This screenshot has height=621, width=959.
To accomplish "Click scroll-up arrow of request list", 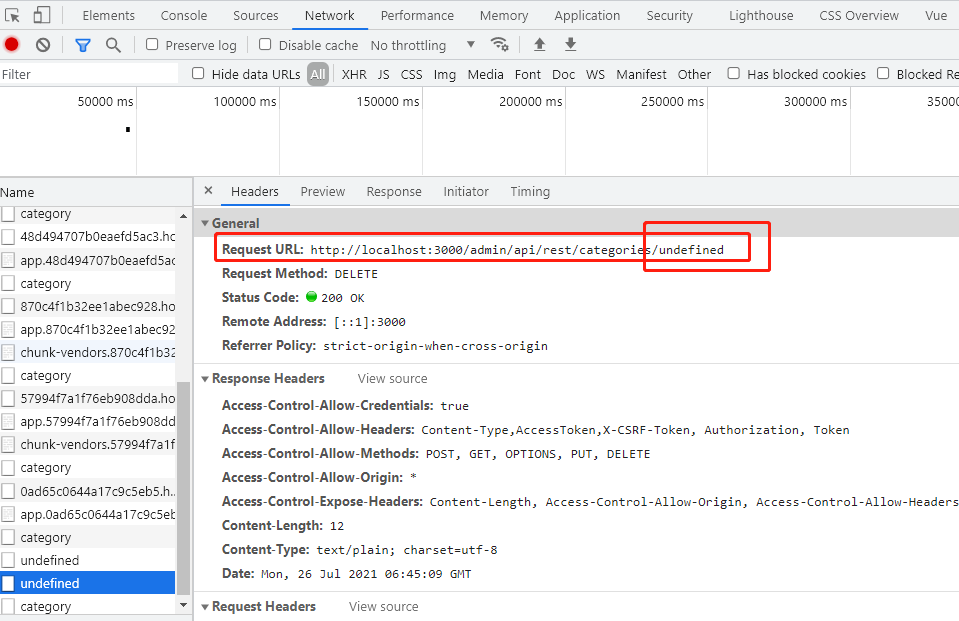I will pyautogui.click(x=183, y=216).
